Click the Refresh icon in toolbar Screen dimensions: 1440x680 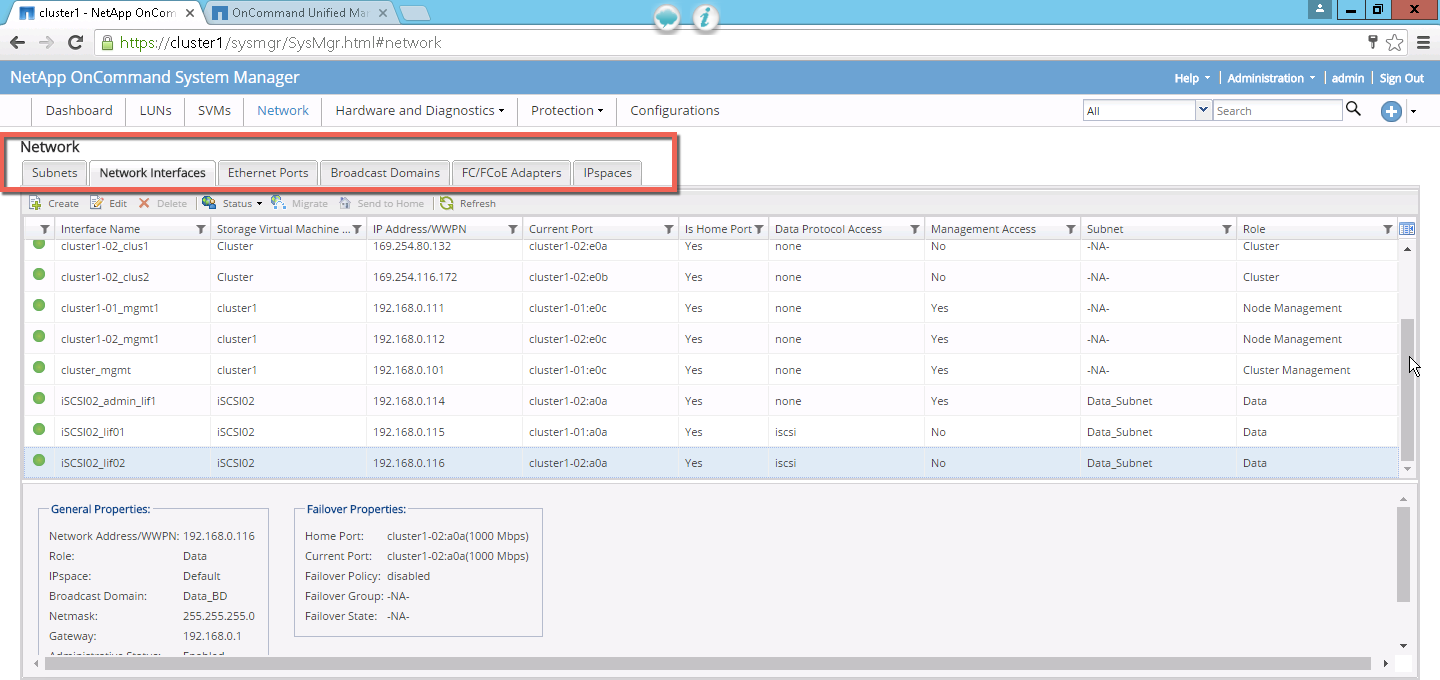point(447,203)
